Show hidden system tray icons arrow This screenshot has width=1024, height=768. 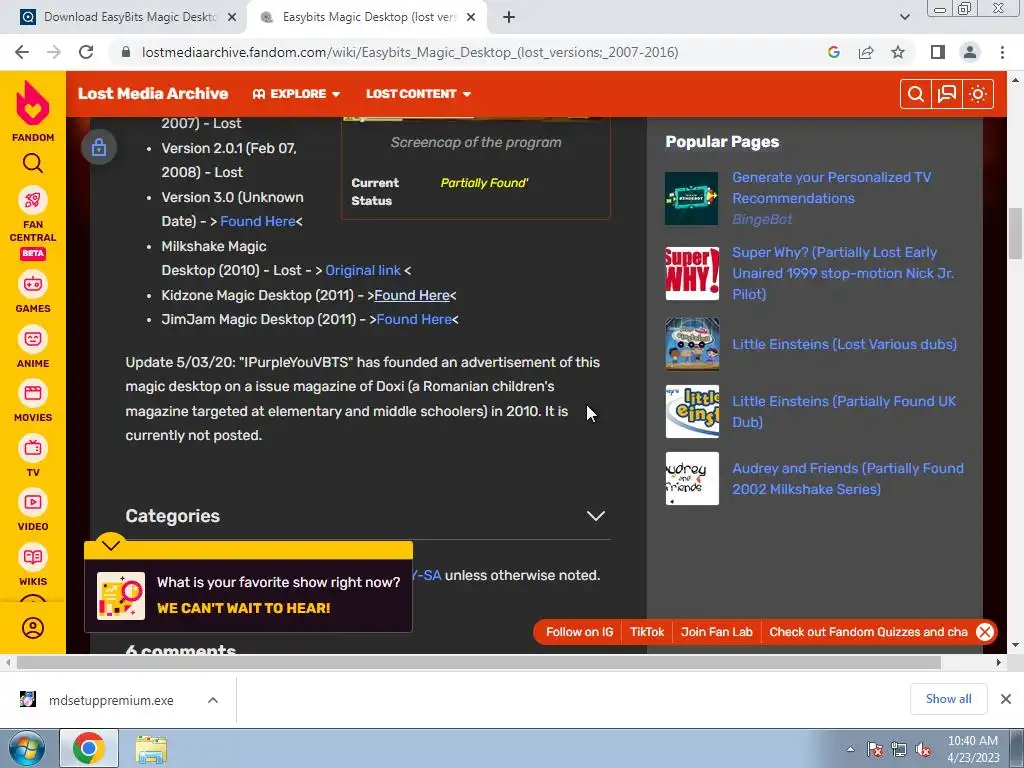(850, 749)
